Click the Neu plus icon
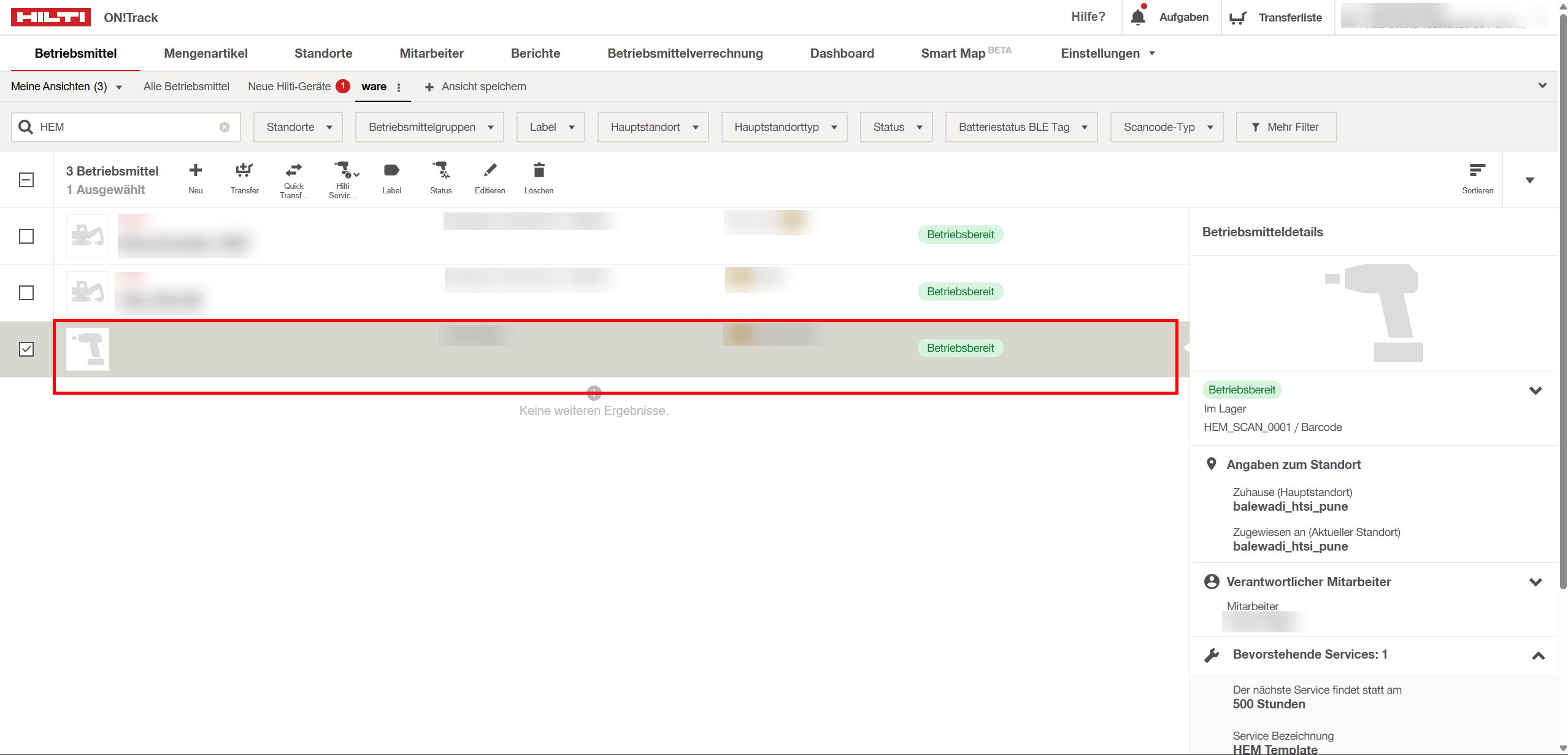The width and height of the screenshot is (1568, 755). tap(195, 171)
